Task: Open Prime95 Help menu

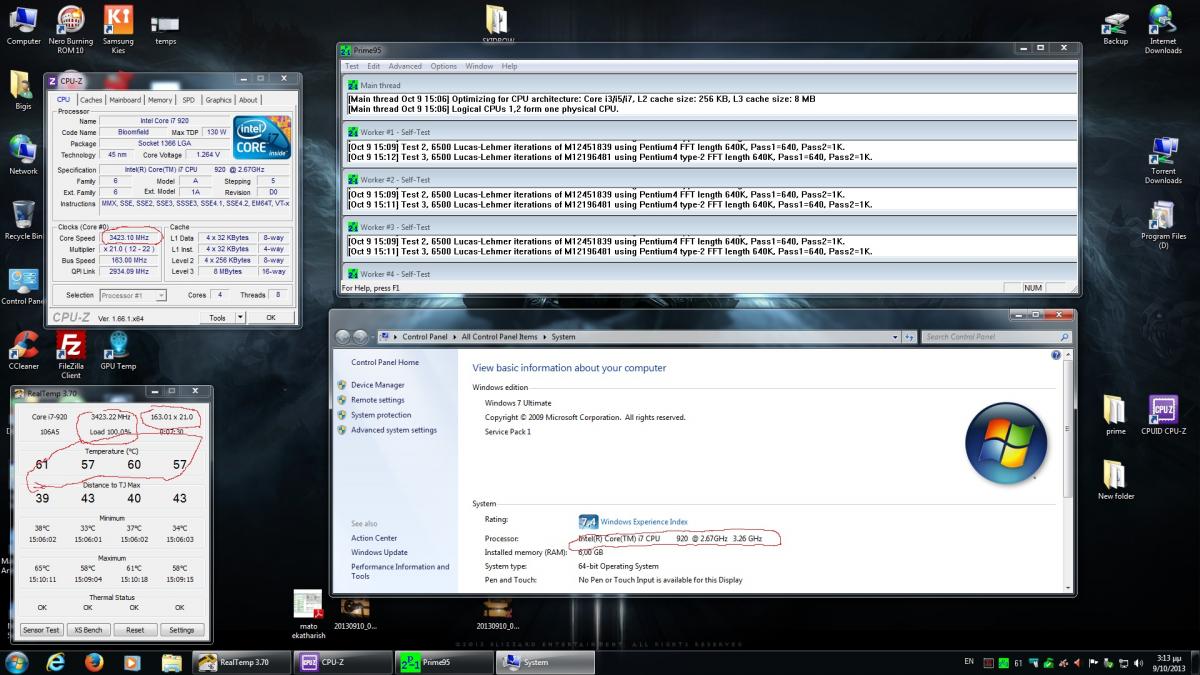Action: [509, 66]
